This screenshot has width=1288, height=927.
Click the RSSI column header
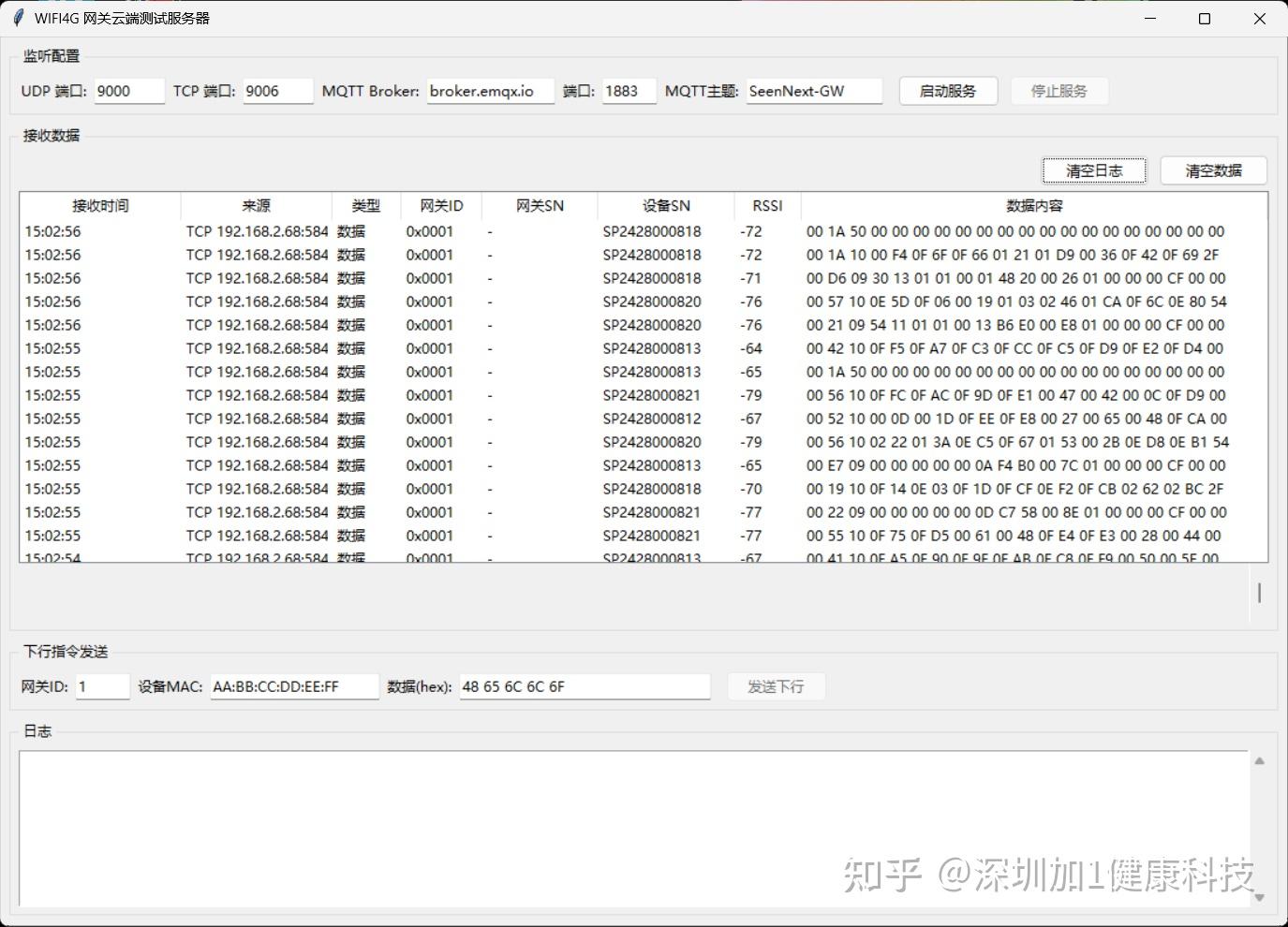click(767, 206)
